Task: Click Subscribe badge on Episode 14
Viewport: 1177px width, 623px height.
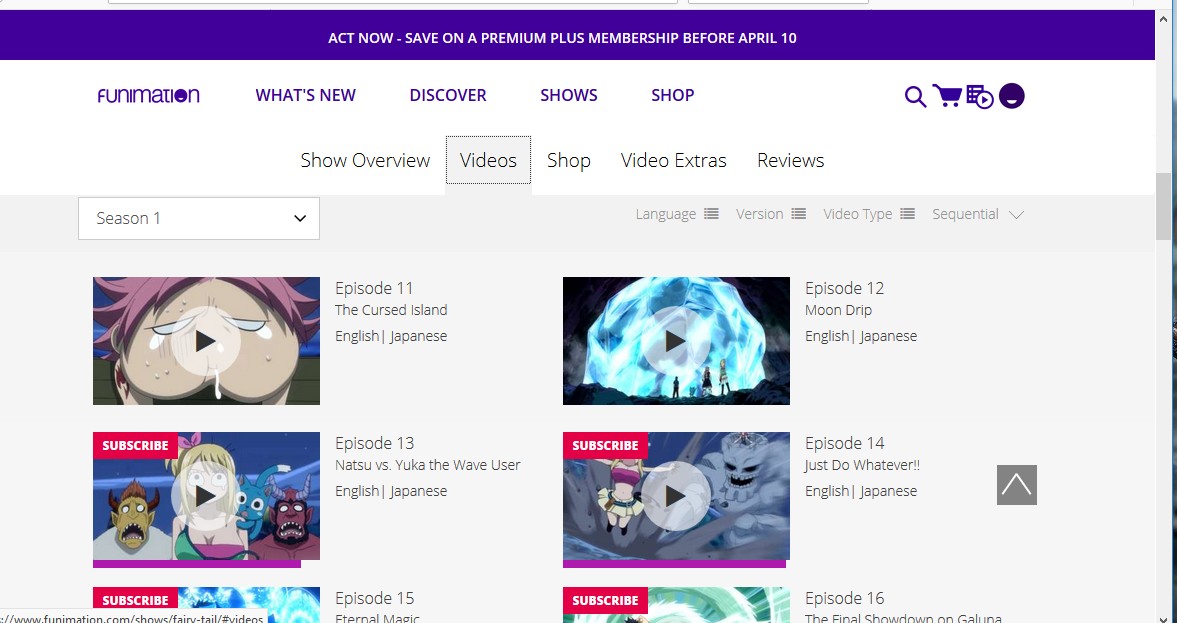Action: (605, 445)
